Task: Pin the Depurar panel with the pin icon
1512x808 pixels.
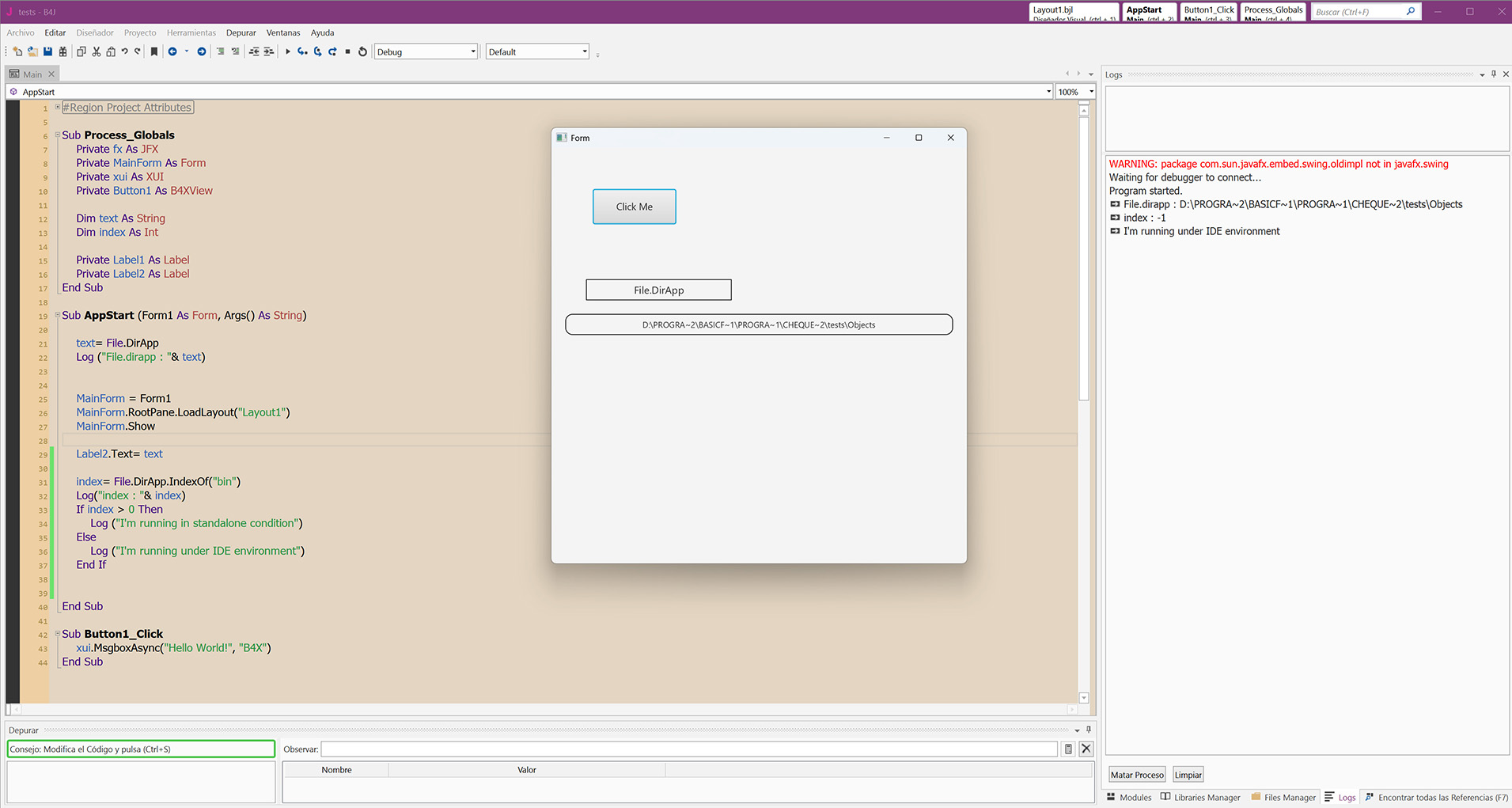Action: click(x=1089, y=730)
